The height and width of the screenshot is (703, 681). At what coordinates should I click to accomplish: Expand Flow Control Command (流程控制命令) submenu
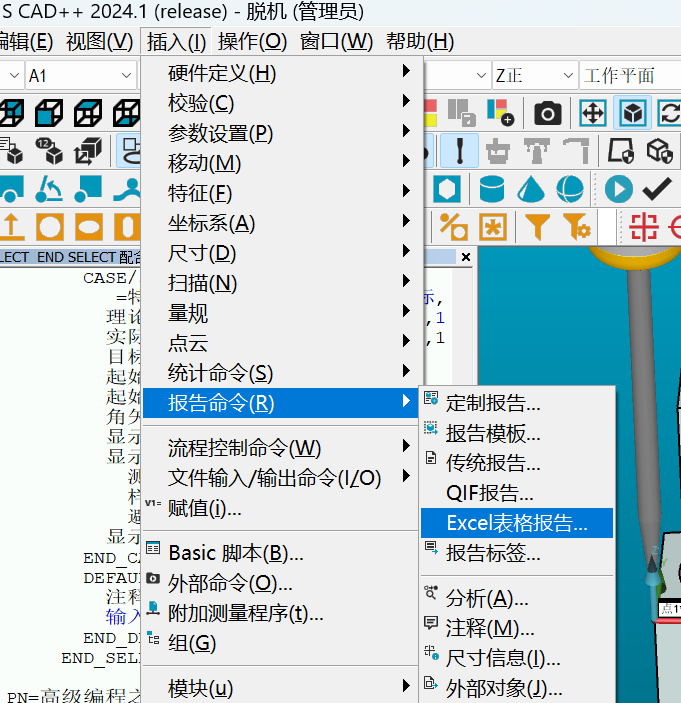282,448
